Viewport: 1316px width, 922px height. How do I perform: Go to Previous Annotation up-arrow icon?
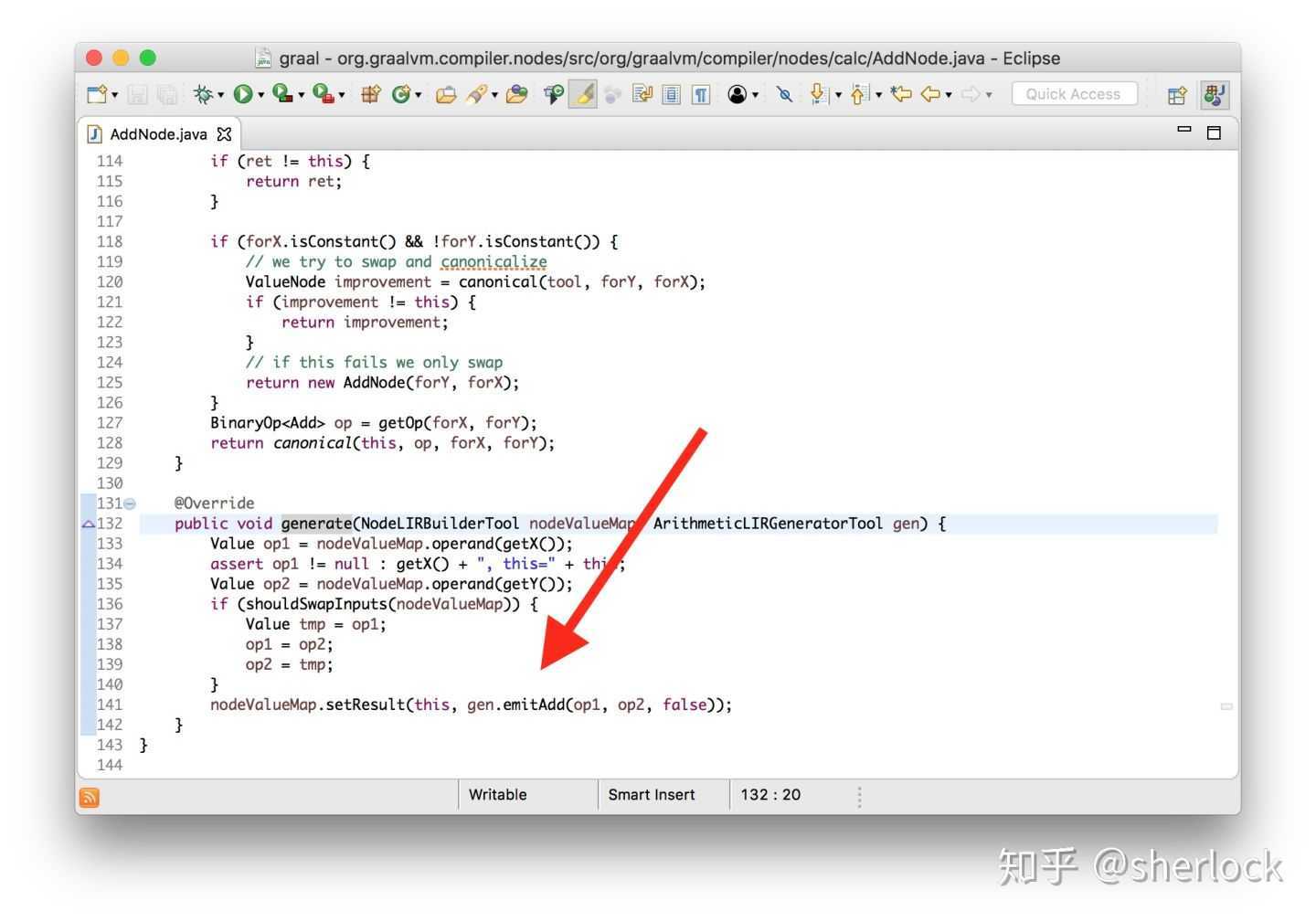[859, 94]
